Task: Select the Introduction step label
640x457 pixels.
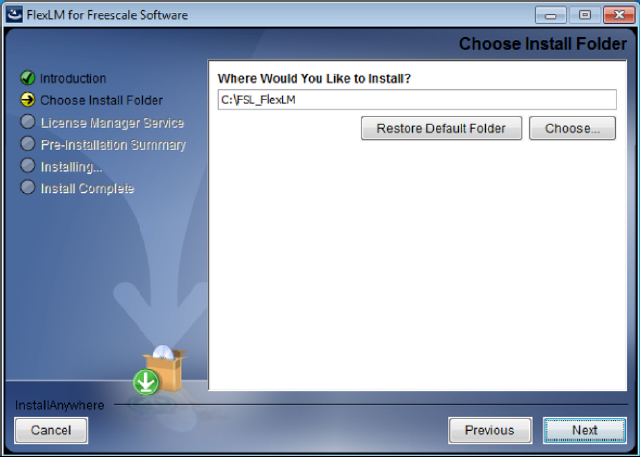Action: tap(73, 78)
